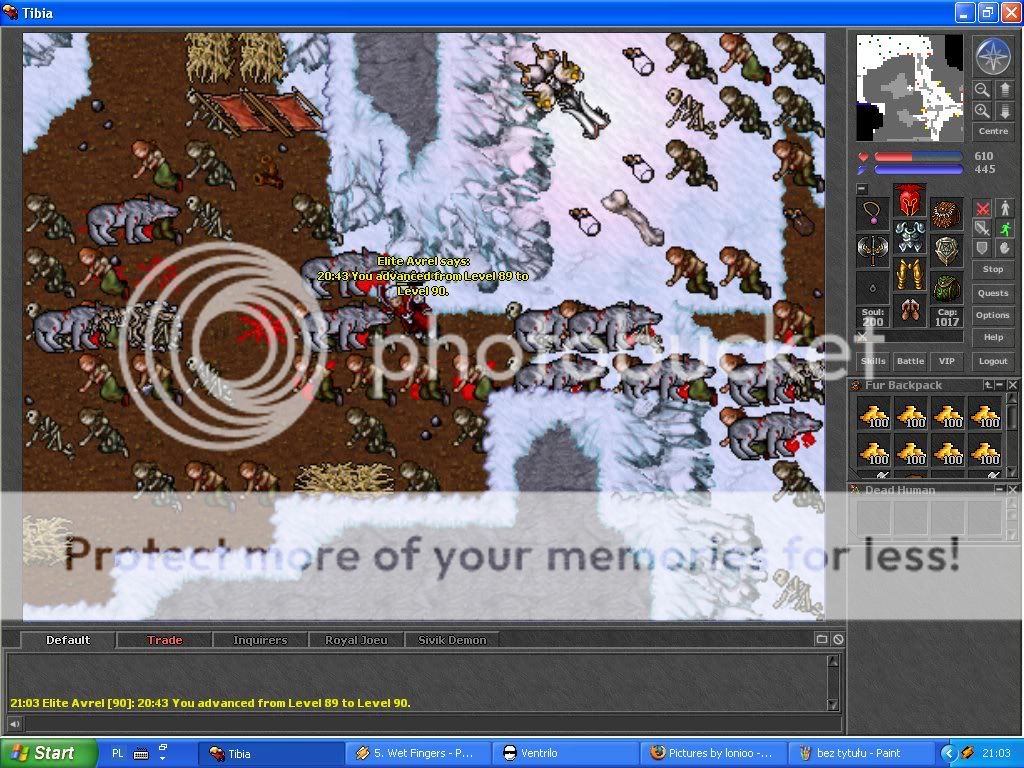Image resolution: width=1024 pixels, height=768 pixels.
Task: Open the Quests log
Action: [x=993, y=293]
